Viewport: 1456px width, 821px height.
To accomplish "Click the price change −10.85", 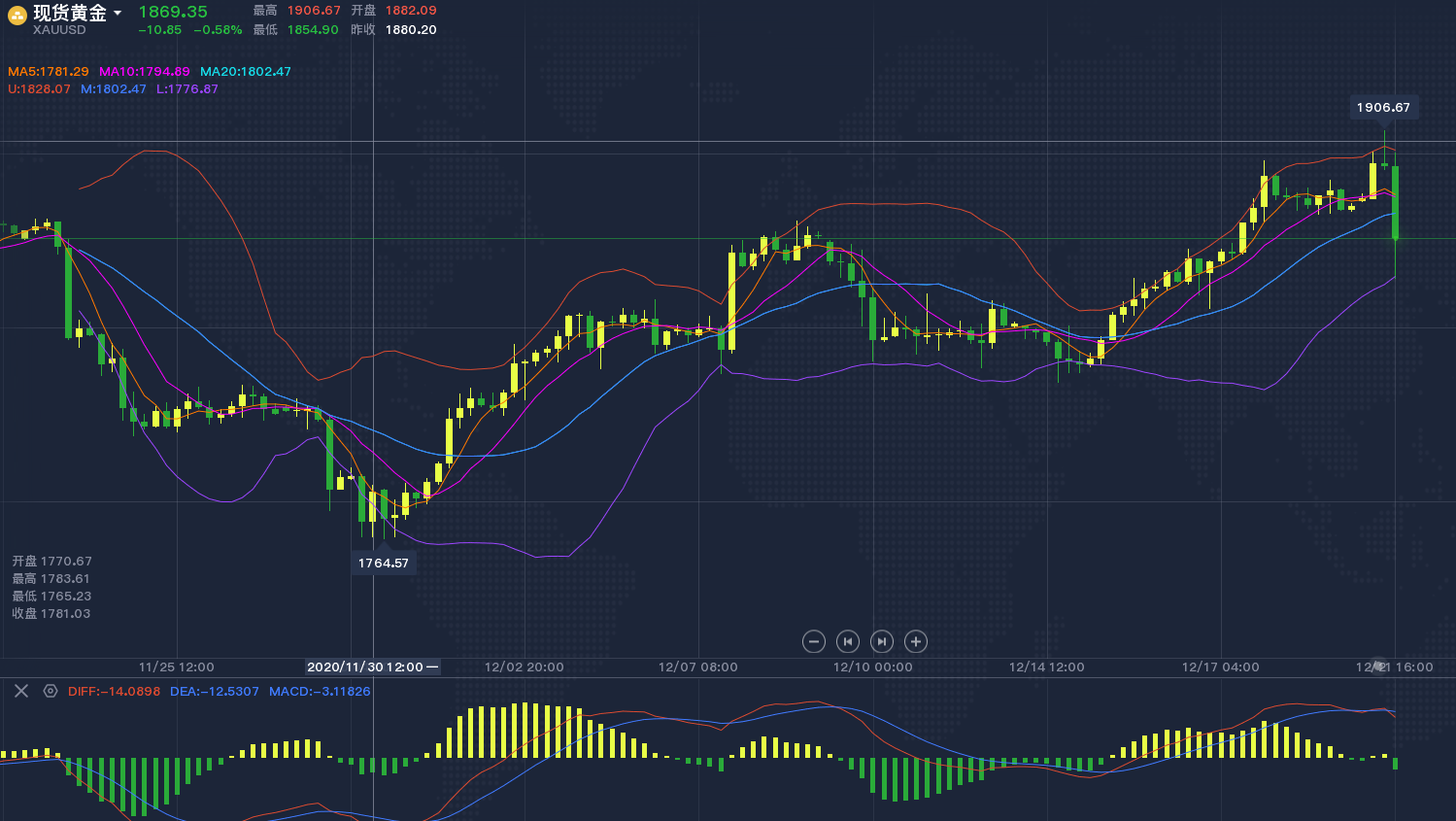I will pos(159,30).
